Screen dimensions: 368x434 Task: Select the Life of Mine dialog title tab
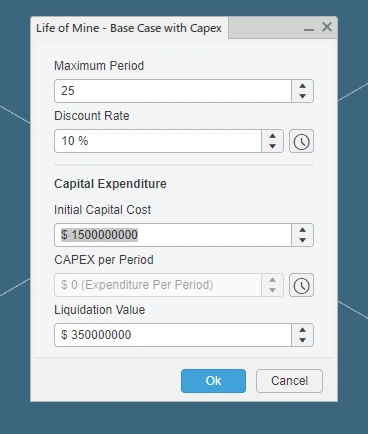(x=129, y=28)
